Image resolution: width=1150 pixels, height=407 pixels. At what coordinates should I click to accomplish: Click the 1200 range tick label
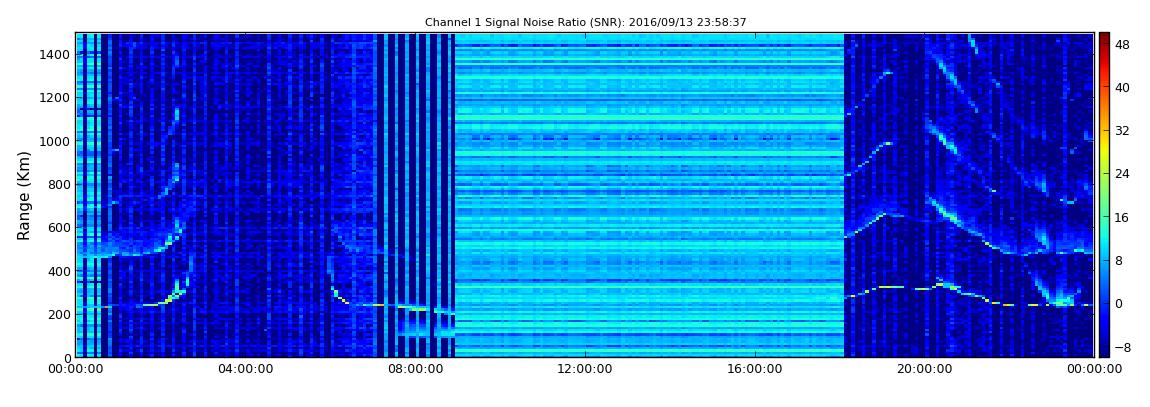click(56, 98)
